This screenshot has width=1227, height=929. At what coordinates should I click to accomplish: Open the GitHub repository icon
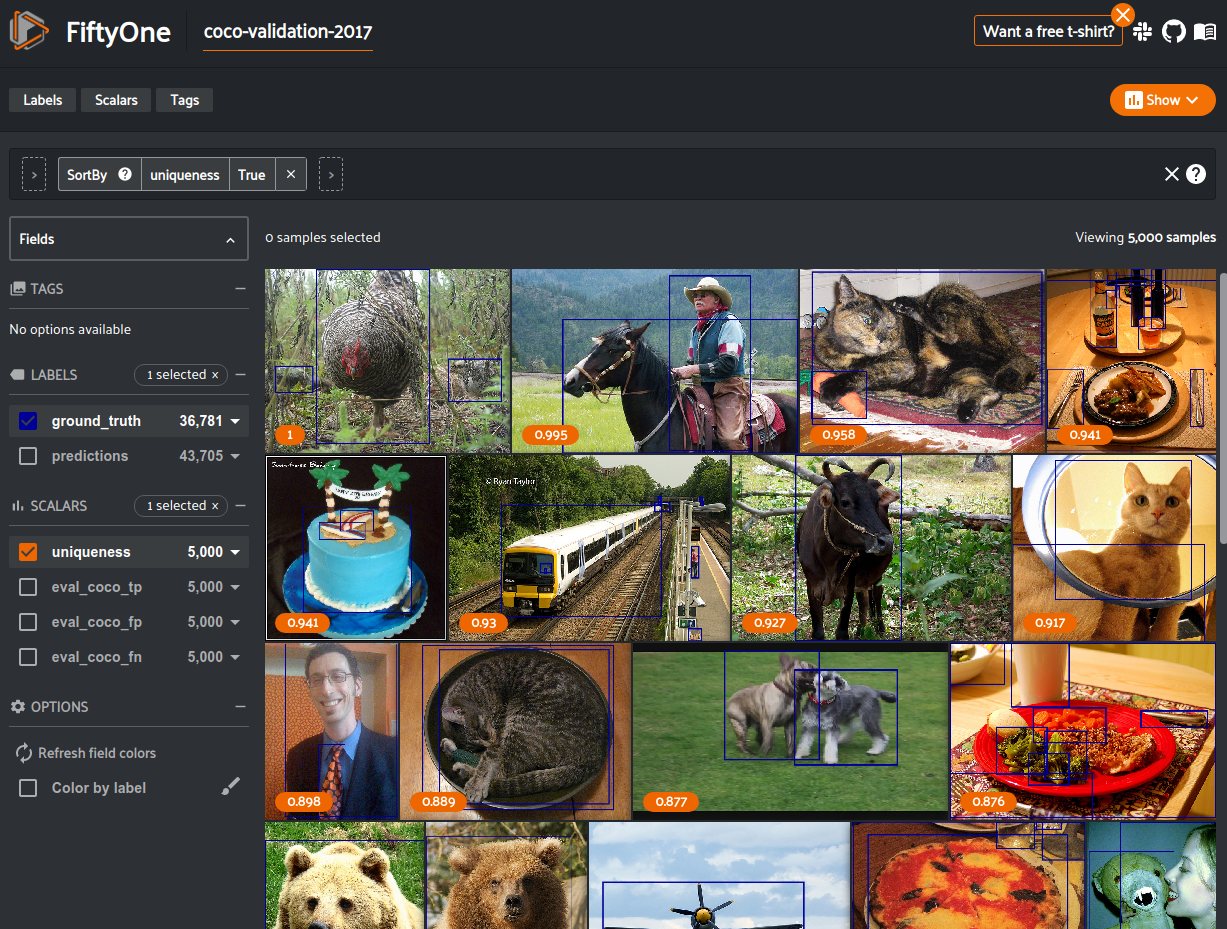pos(1174,31)
